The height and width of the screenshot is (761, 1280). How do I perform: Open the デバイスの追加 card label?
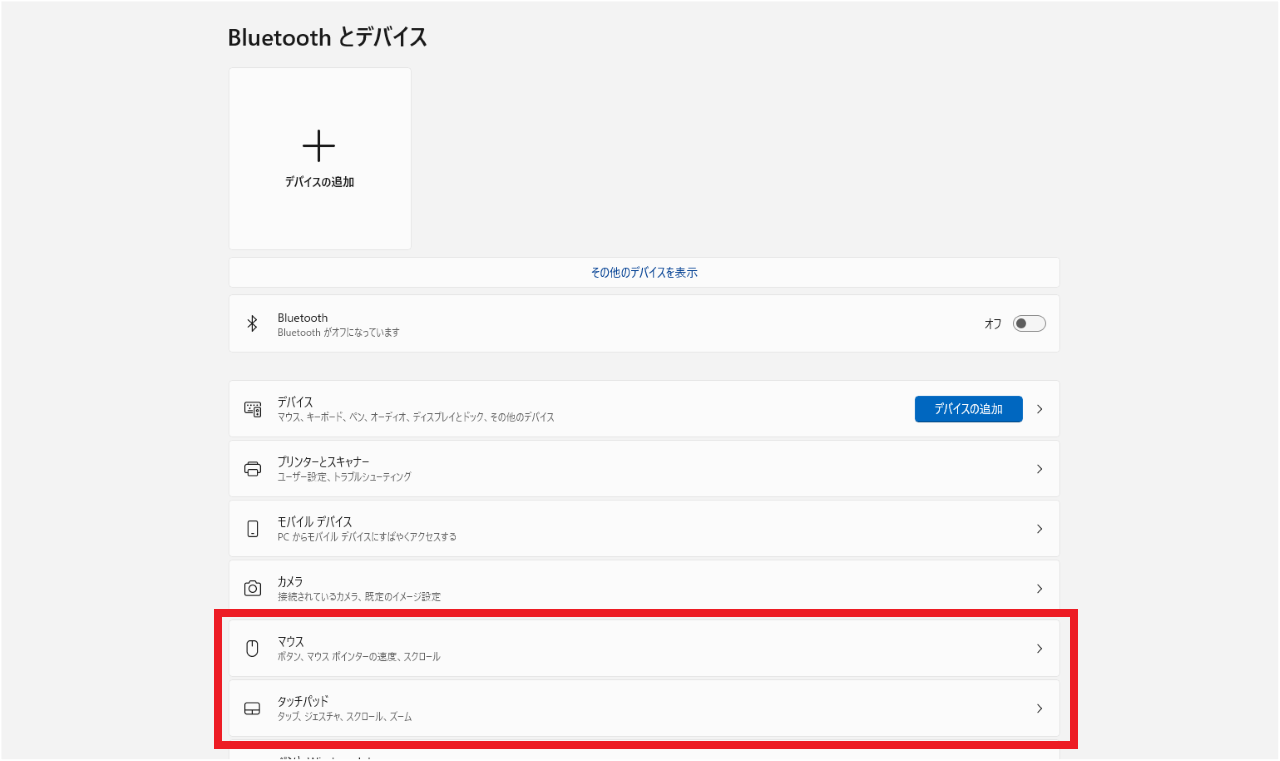click(320, 182)
